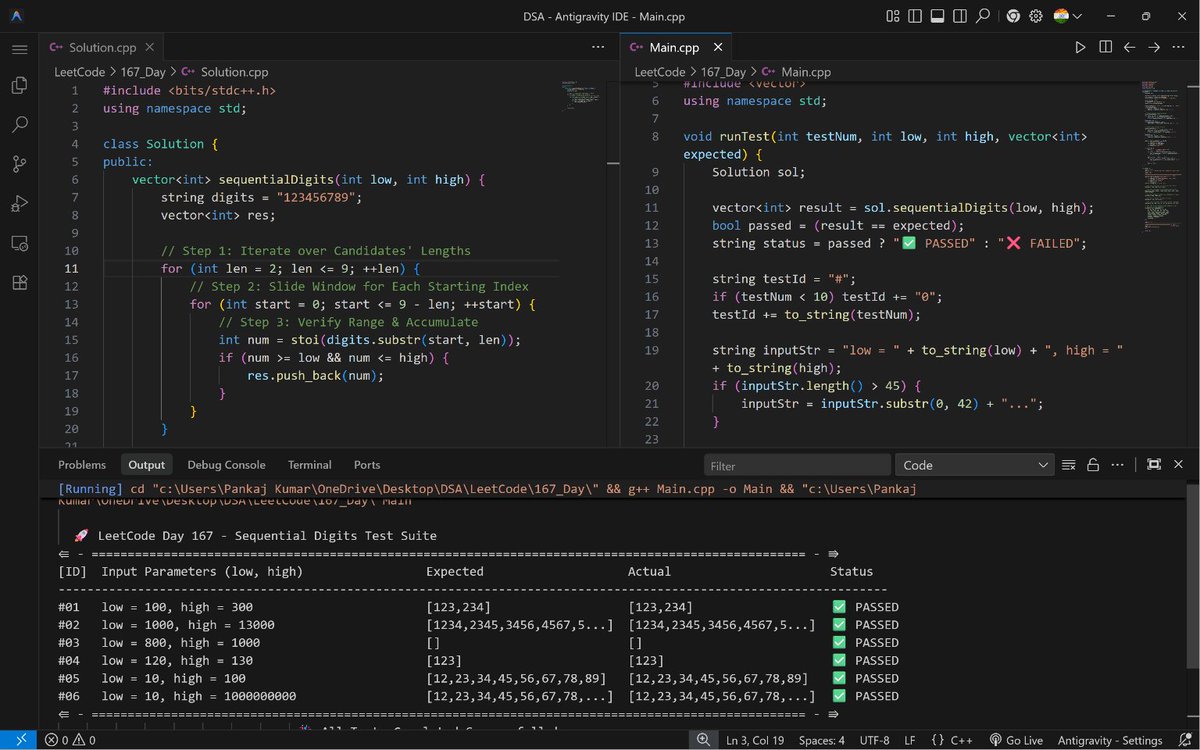The image size is (1200, 750).
Task: Click the Customize Layout icon in title bar
Action: coord(892,16)
